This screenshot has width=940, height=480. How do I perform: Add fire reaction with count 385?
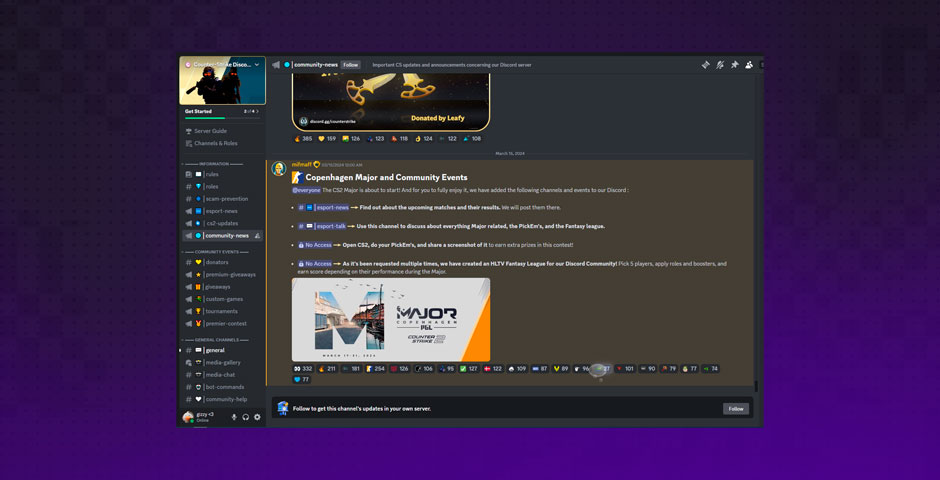coord(303,138)
